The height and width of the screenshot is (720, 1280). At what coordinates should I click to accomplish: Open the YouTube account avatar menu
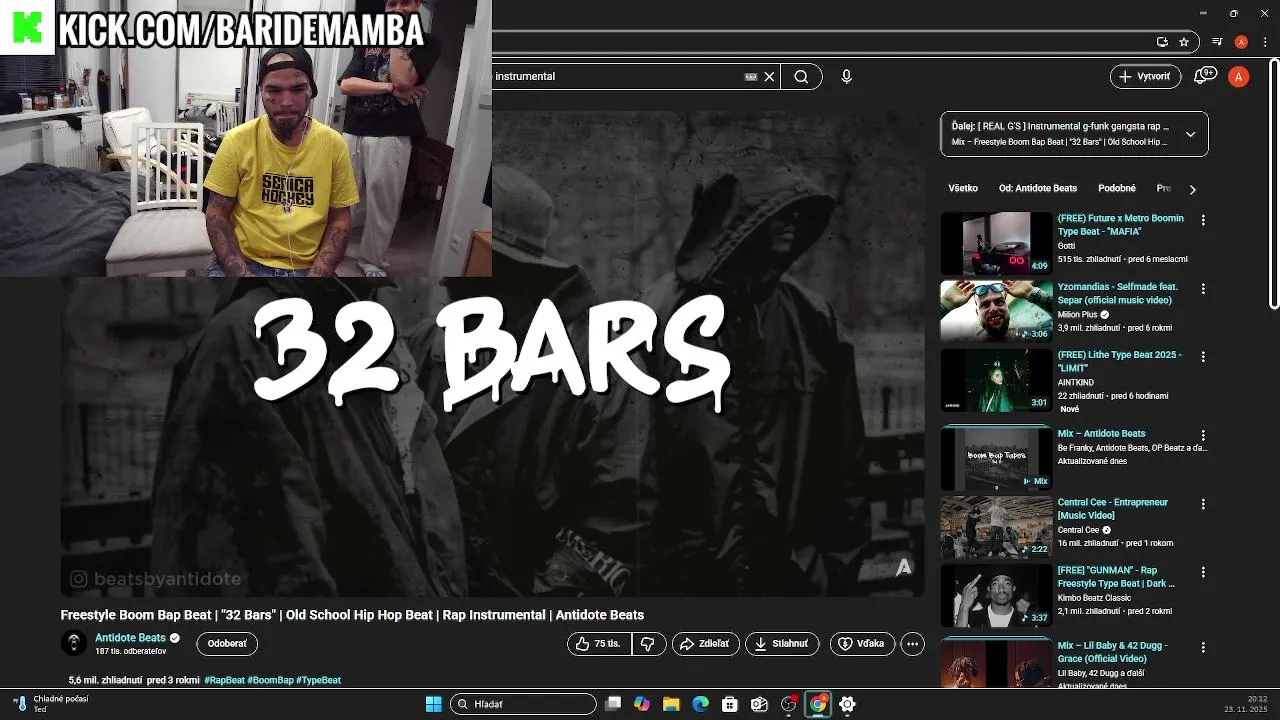pyautogui.click(x=1239, y=76)
